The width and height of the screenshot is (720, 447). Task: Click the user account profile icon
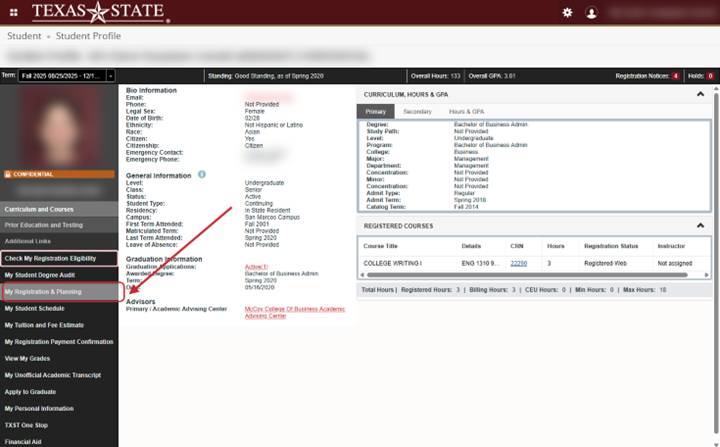click(592, 12)
